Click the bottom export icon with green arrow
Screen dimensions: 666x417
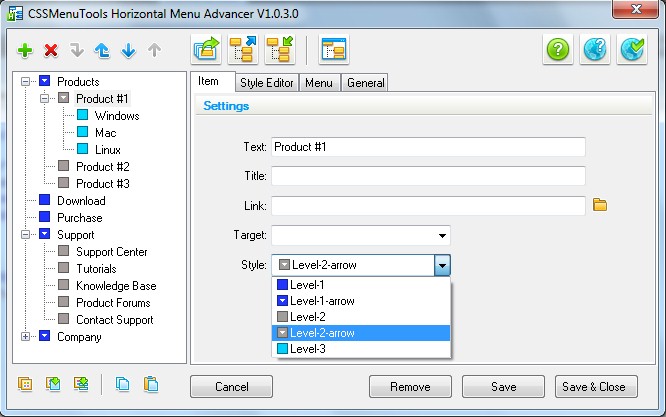pyautogui.click(x=81, y=384)
